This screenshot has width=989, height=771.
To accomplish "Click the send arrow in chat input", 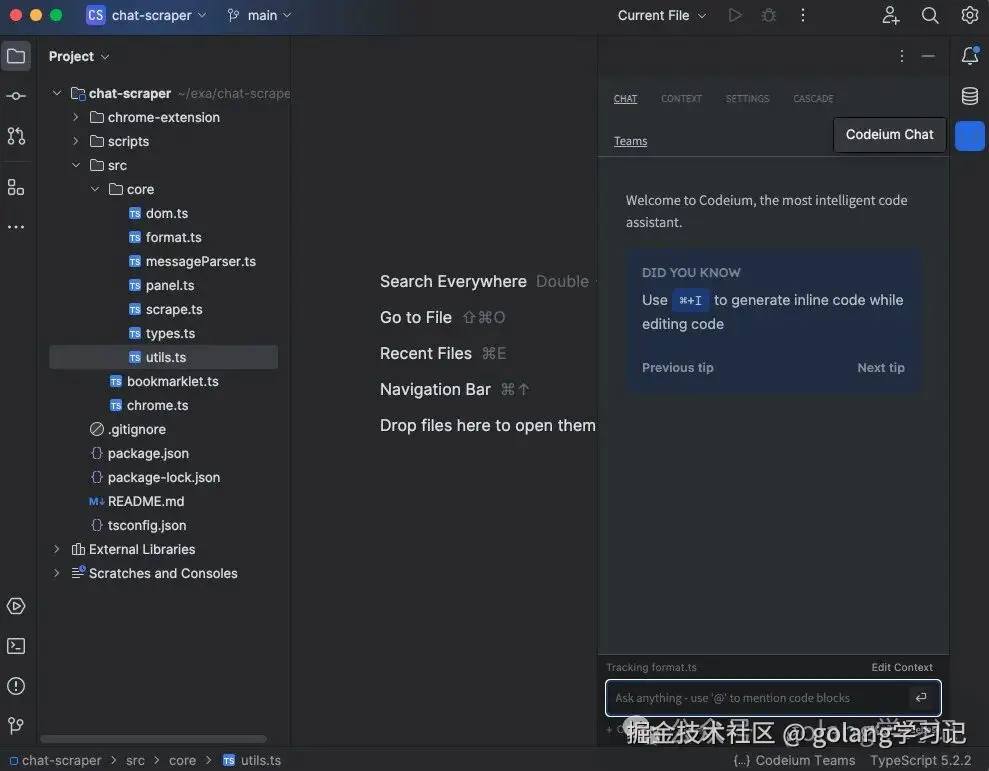I will [921, 697].
